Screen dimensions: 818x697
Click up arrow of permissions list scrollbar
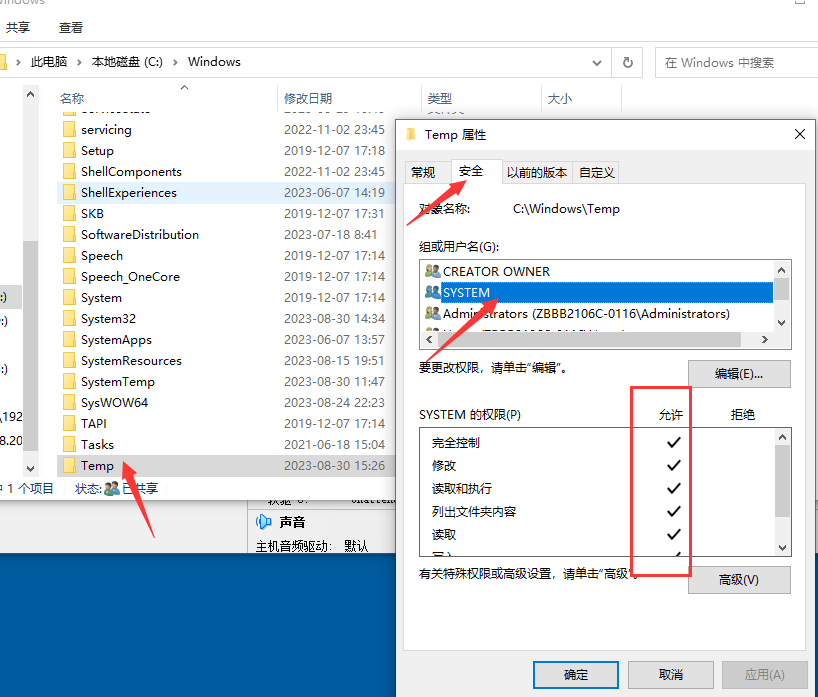pyautogui.click(x=782, y=437)
